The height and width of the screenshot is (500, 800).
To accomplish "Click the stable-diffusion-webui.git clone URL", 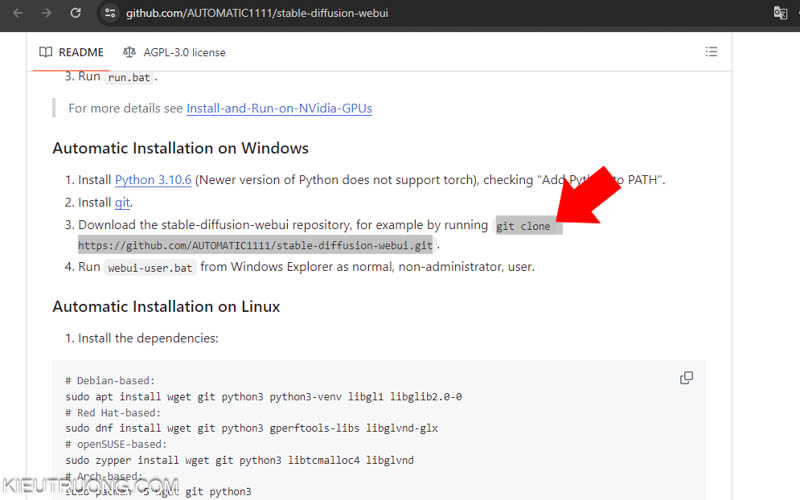I will pos(255,245).
